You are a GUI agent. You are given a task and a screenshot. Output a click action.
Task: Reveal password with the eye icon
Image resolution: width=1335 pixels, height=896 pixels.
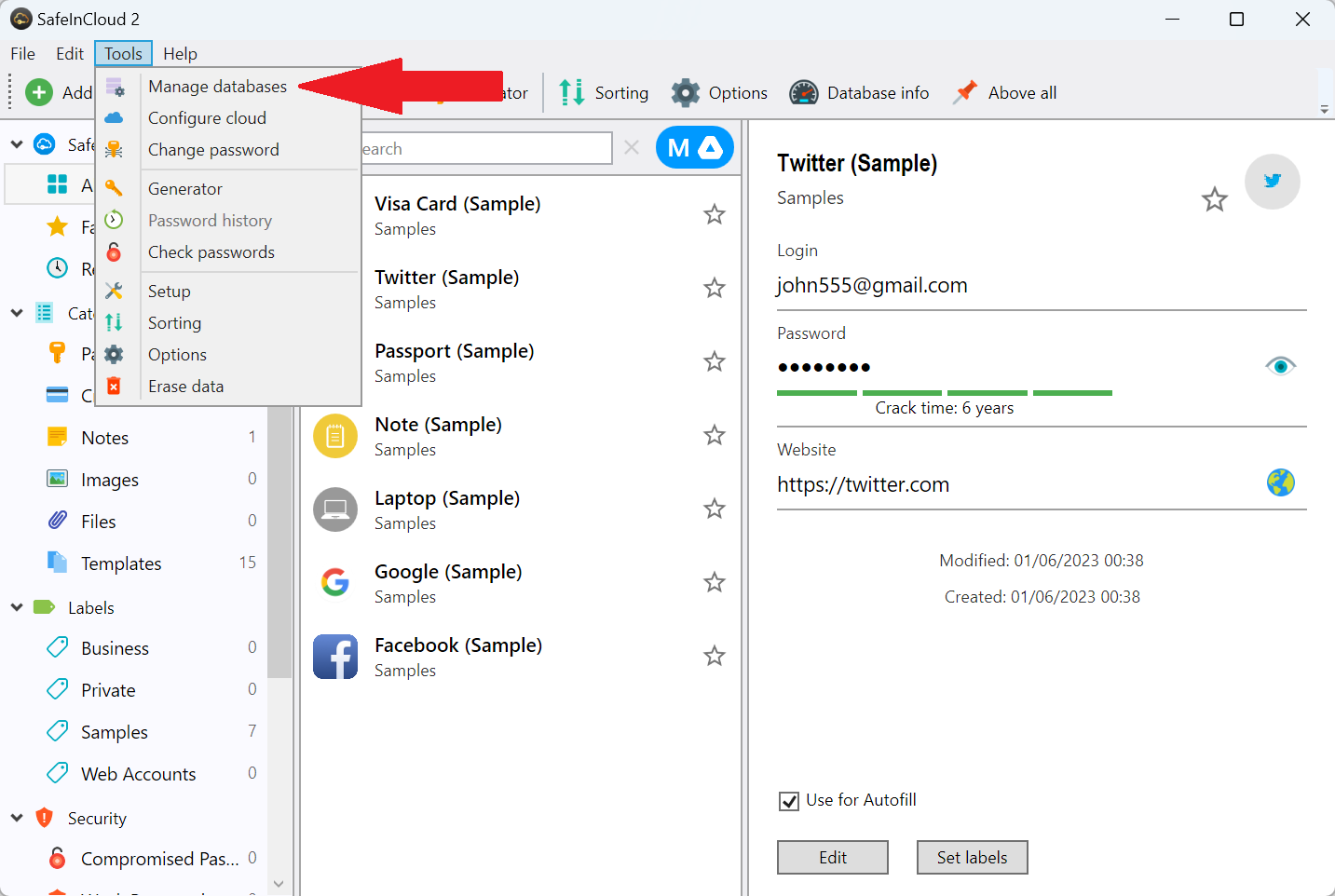[1281, 366]
